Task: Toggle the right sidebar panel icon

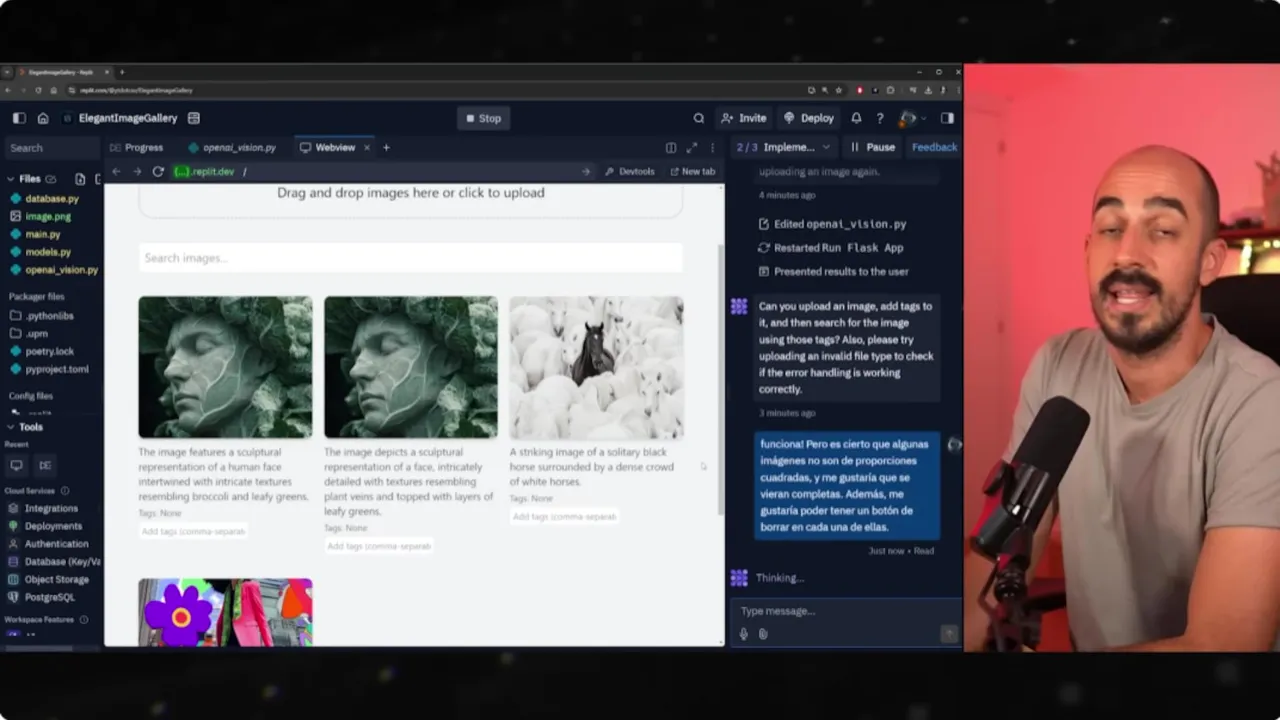Action: [x=947, y=118]
